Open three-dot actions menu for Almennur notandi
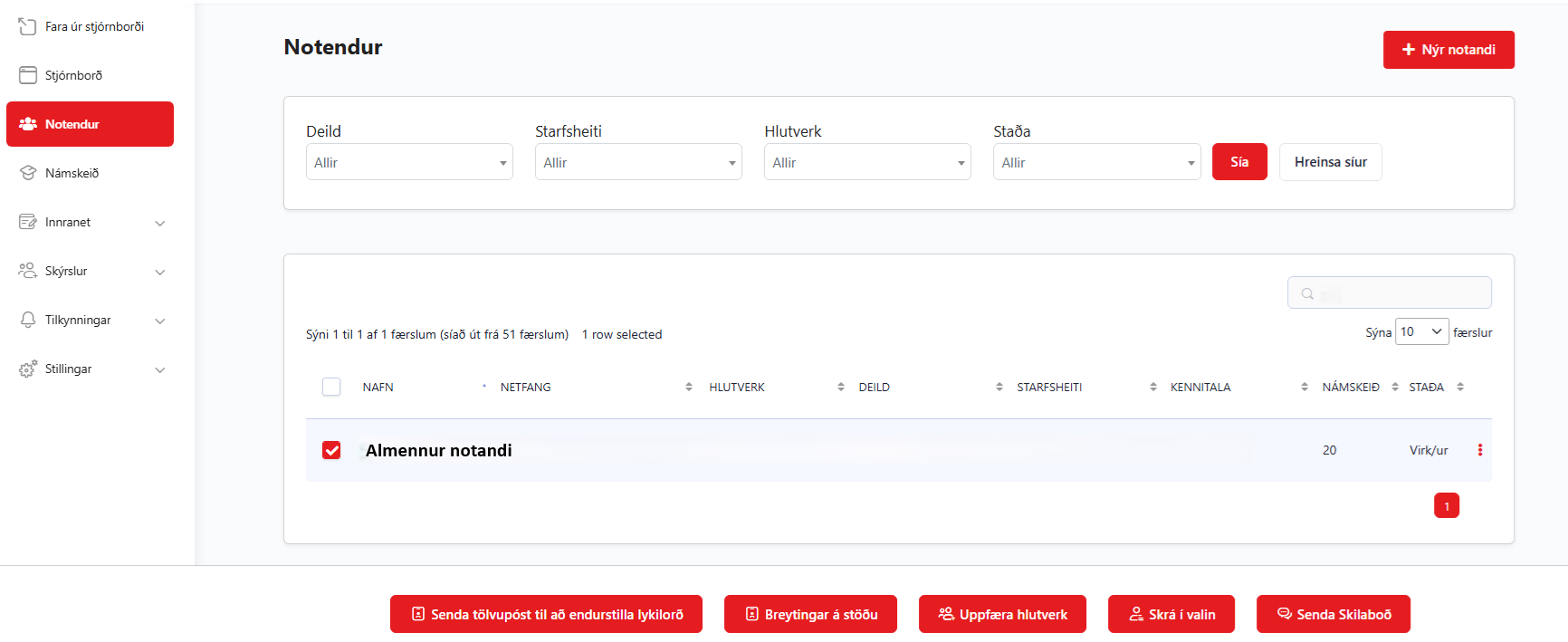Image resolution: width=1568 pixels, height=642 pixels. point(1480,450)
